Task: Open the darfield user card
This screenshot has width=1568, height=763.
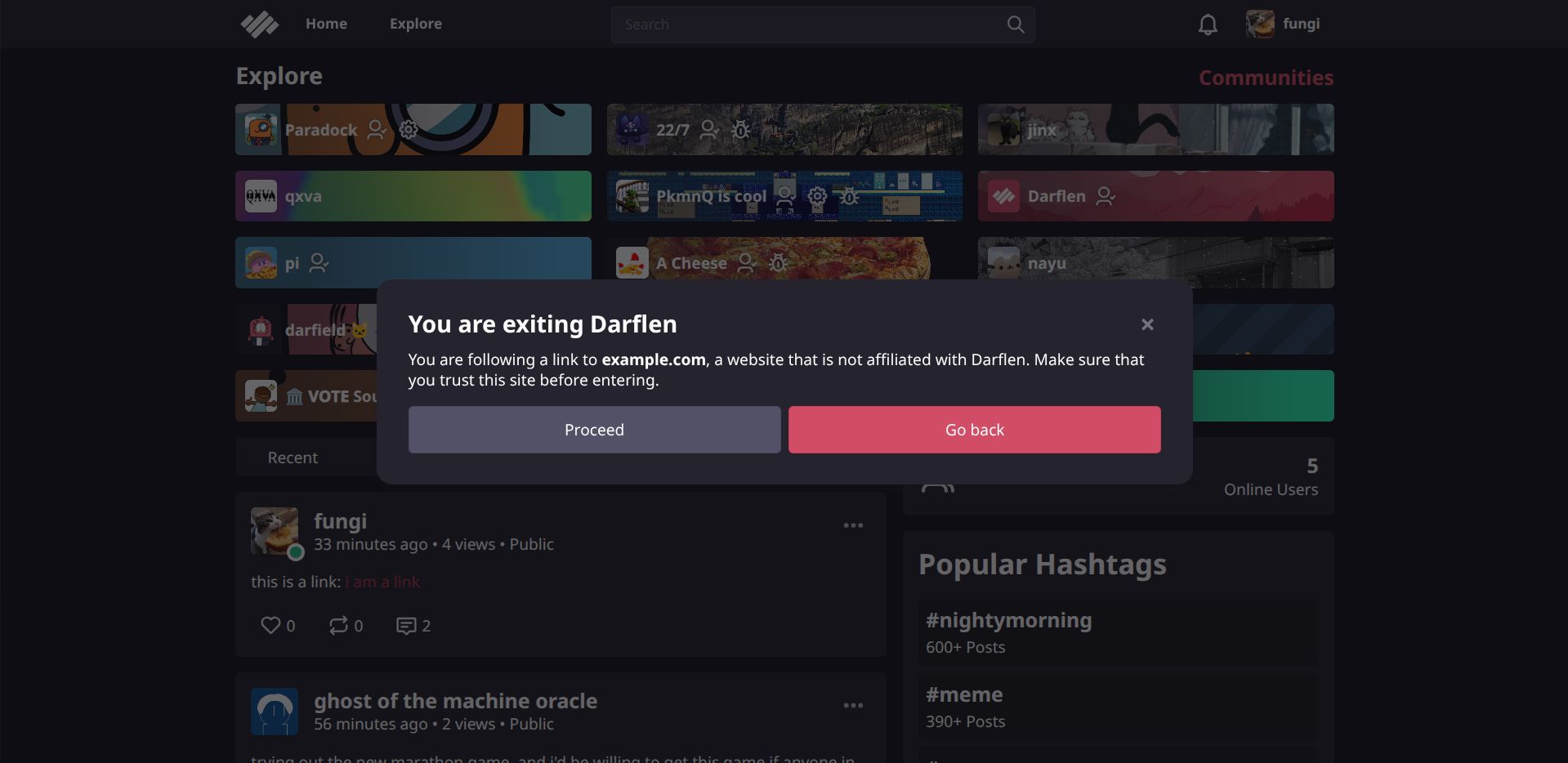Action: coord(306,329)
